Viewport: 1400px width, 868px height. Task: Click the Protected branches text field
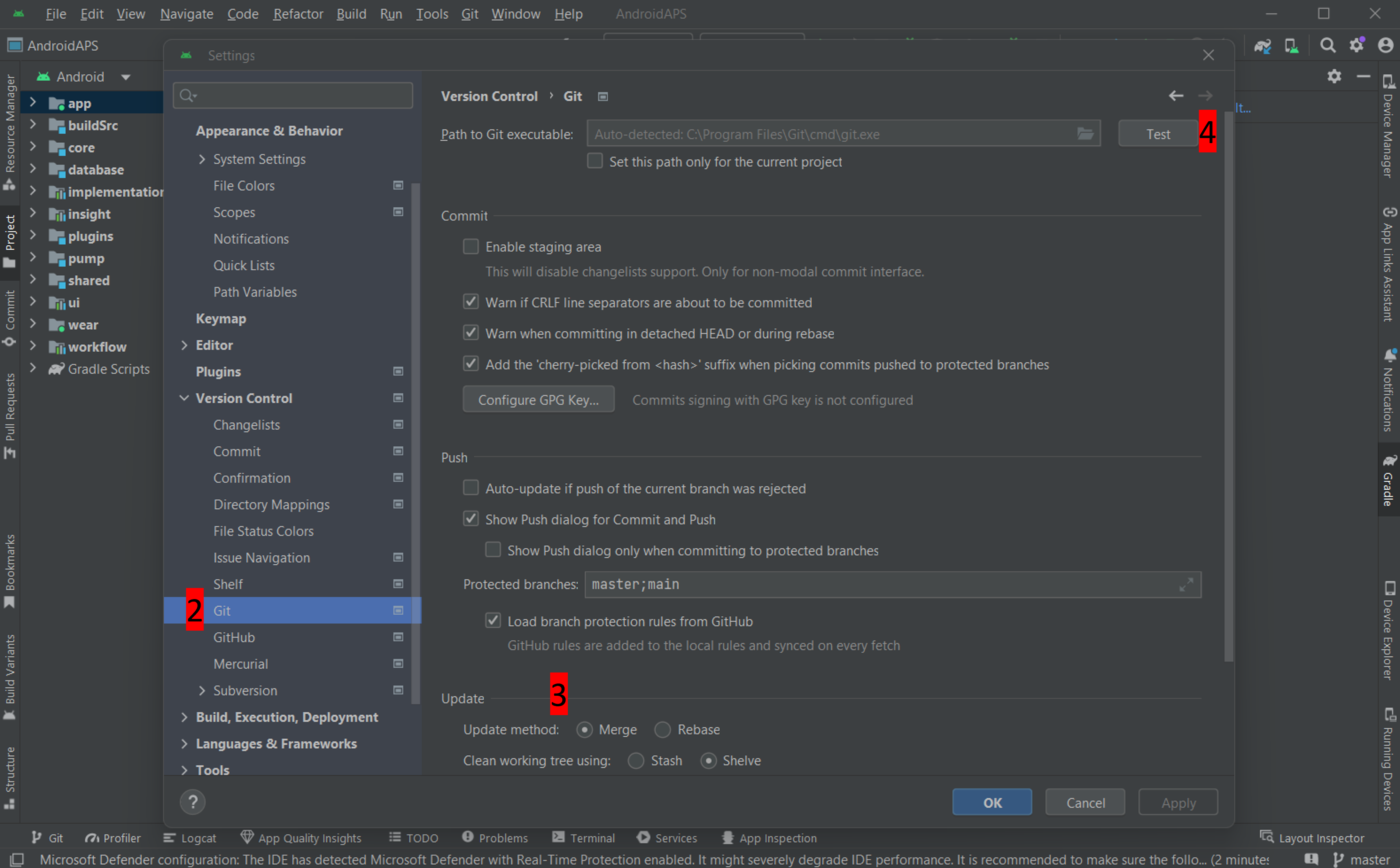[893, 584]
